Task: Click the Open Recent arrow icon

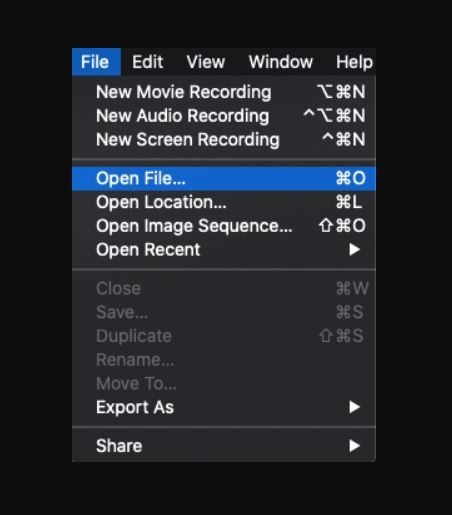Action: (354, 250)
